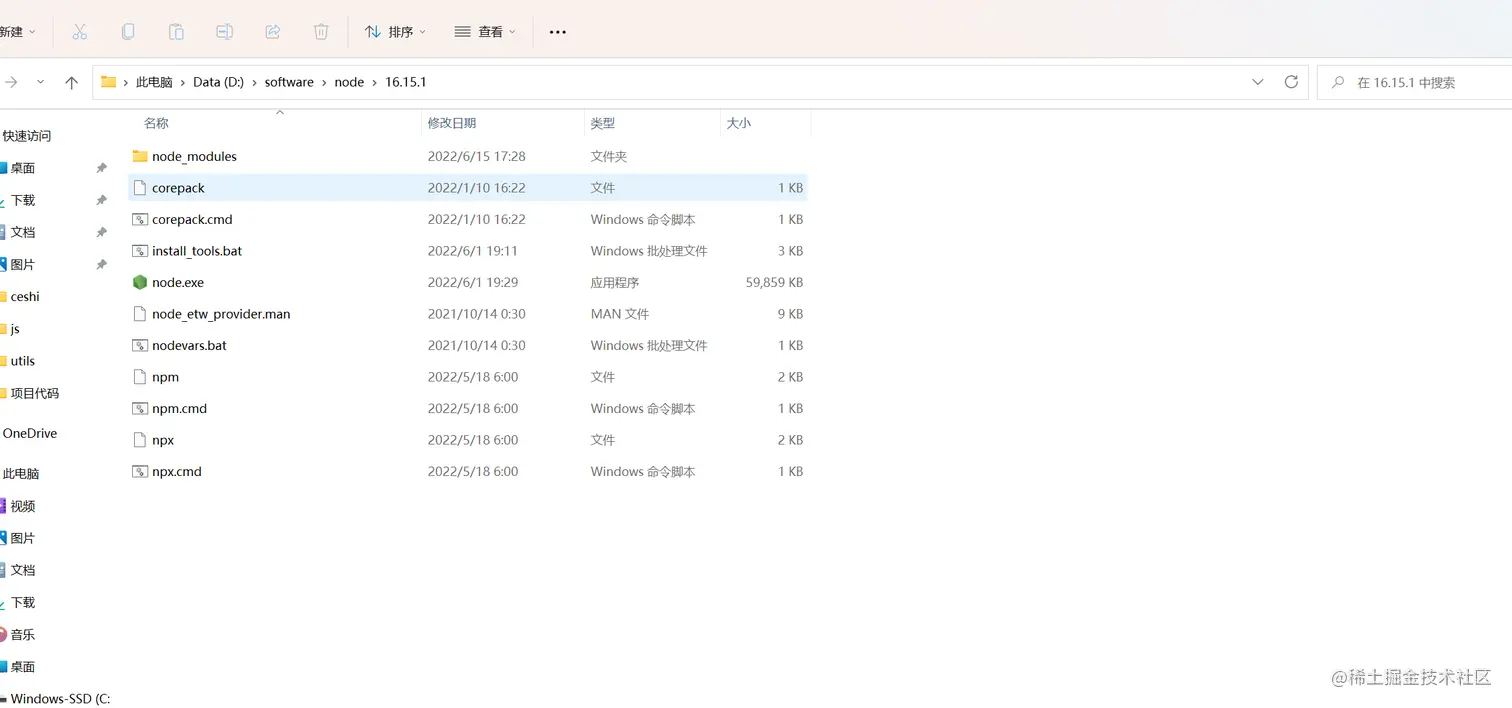Click node in the address breadcrumb
Viewport: 1512px width, 708px height.
[349, 82]
